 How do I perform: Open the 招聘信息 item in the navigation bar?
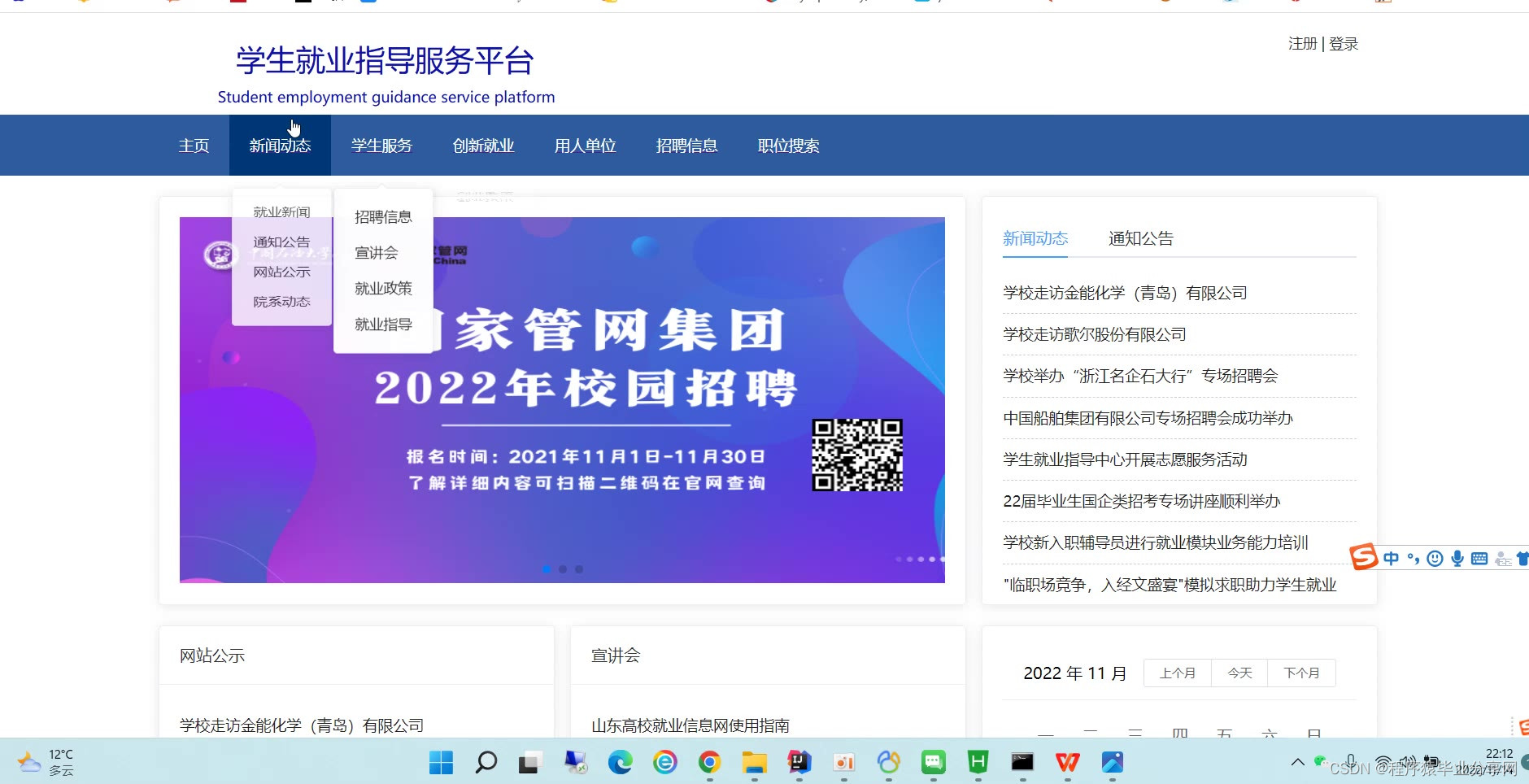click(686, 146)
